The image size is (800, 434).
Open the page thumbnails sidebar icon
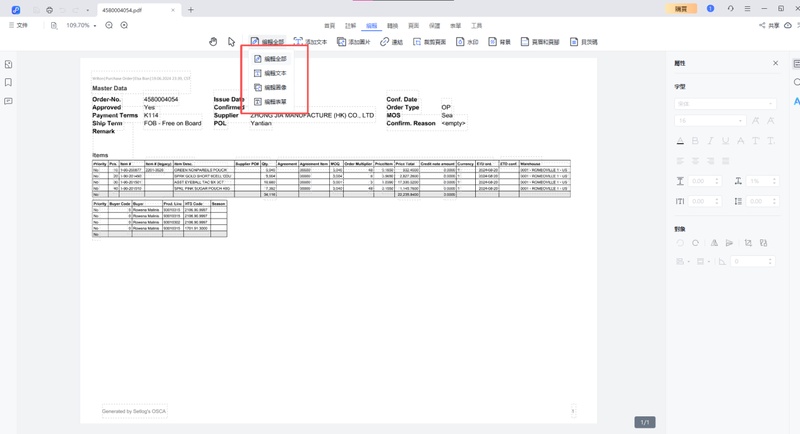(9, 64)
